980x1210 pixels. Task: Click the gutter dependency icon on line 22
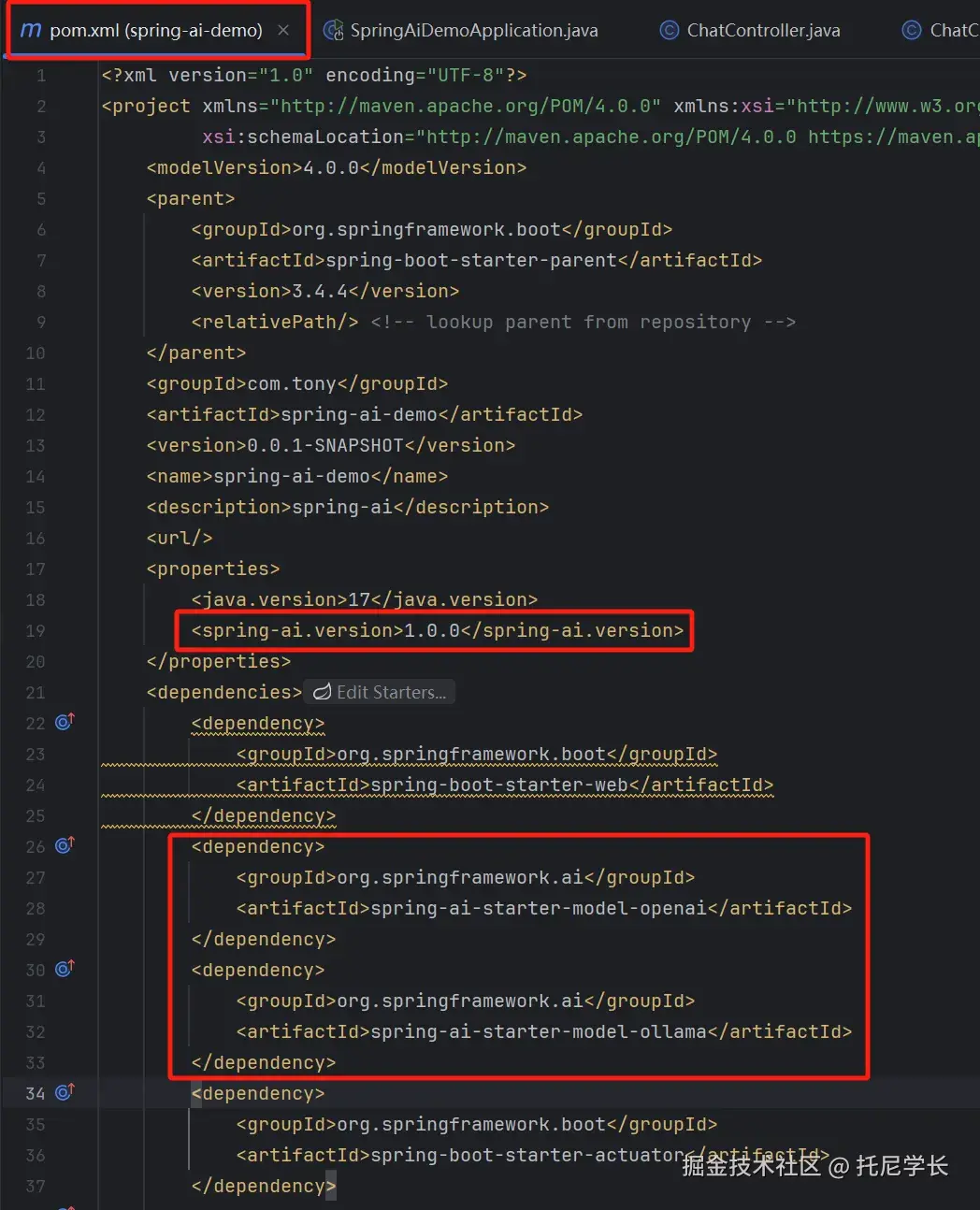point(65,722)
